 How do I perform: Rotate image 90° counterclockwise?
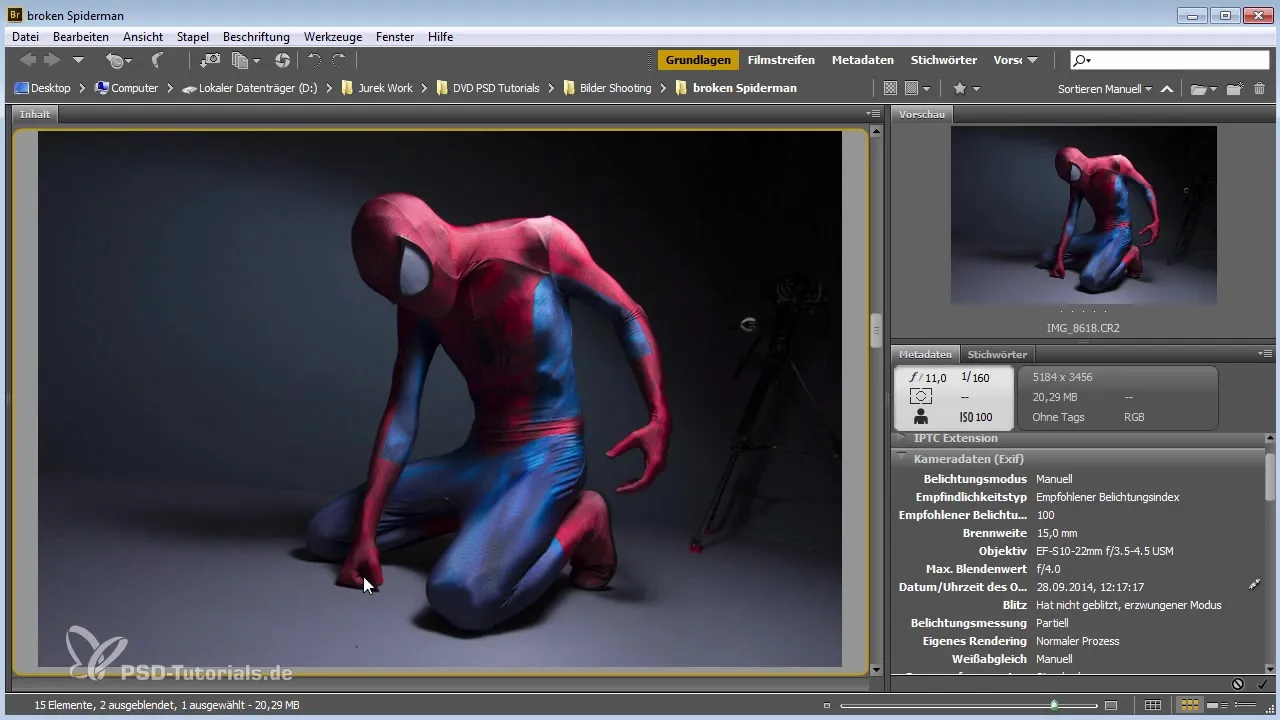coord(314,61)
